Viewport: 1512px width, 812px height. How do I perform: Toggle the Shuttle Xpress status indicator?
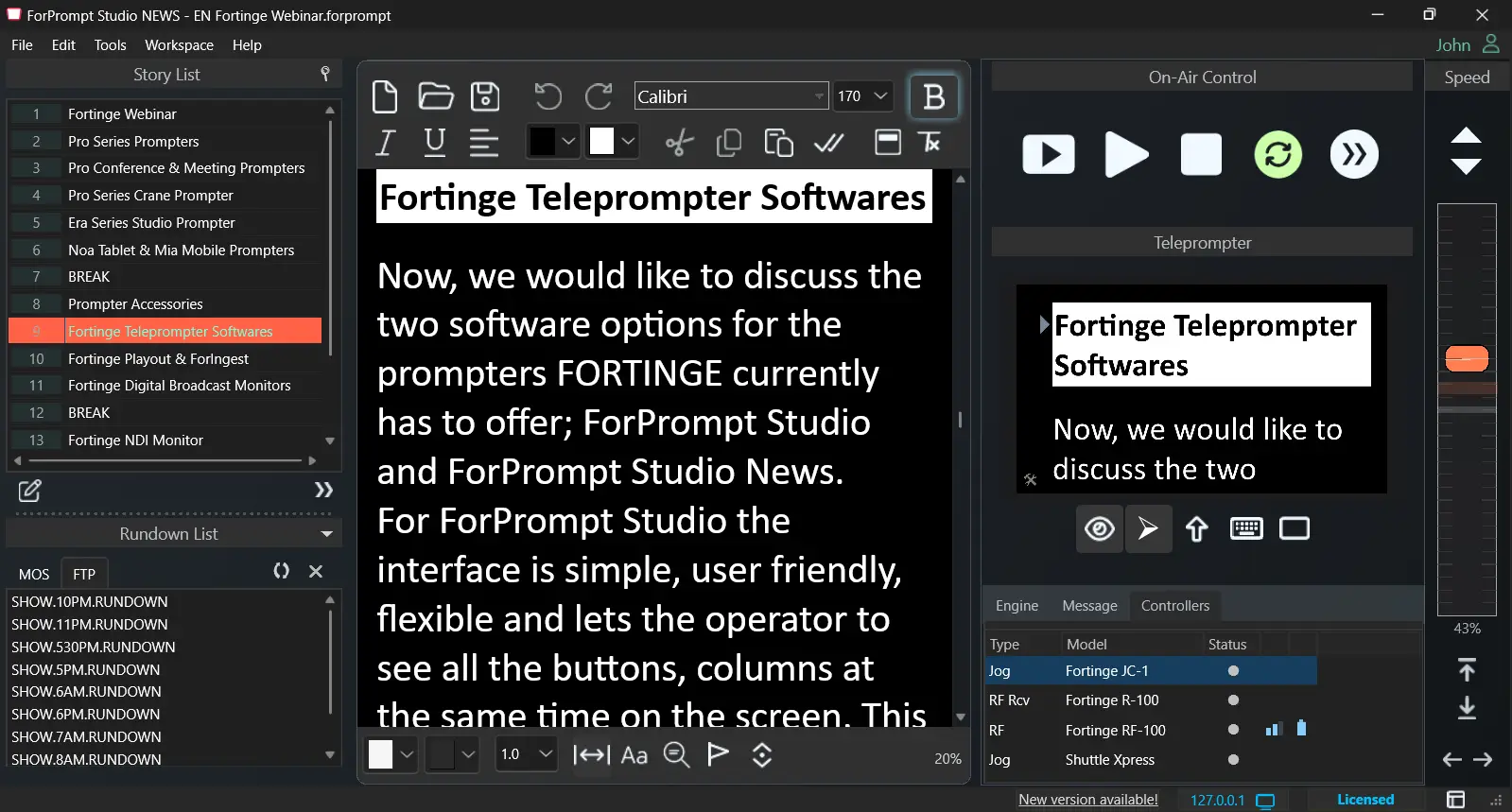pyautogui.click(x=1233, y=760)
